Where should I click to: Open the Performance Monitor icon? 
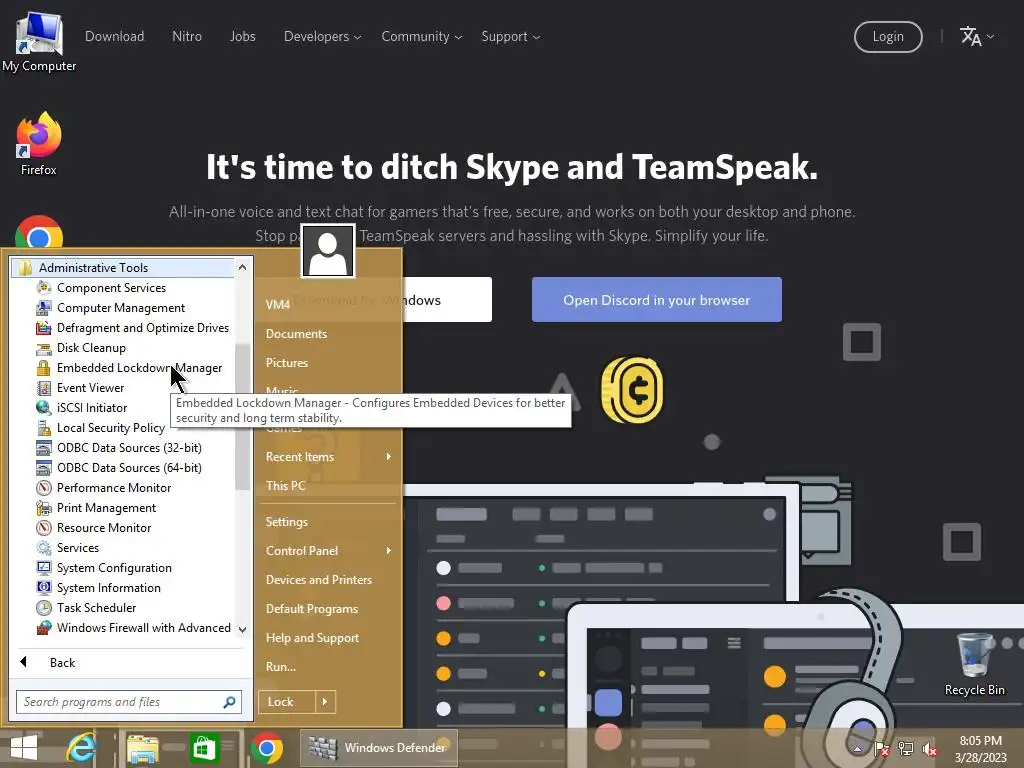pos(44,488)
